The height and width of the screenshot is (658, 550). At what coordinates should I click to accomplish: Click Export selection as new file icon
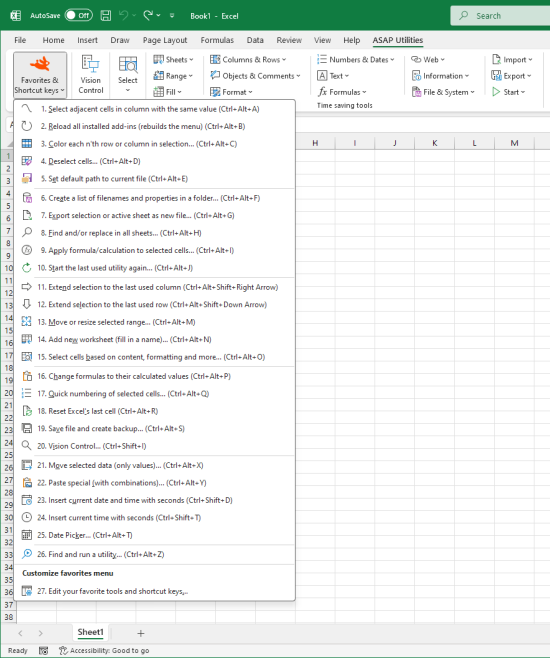coord(26,215)
